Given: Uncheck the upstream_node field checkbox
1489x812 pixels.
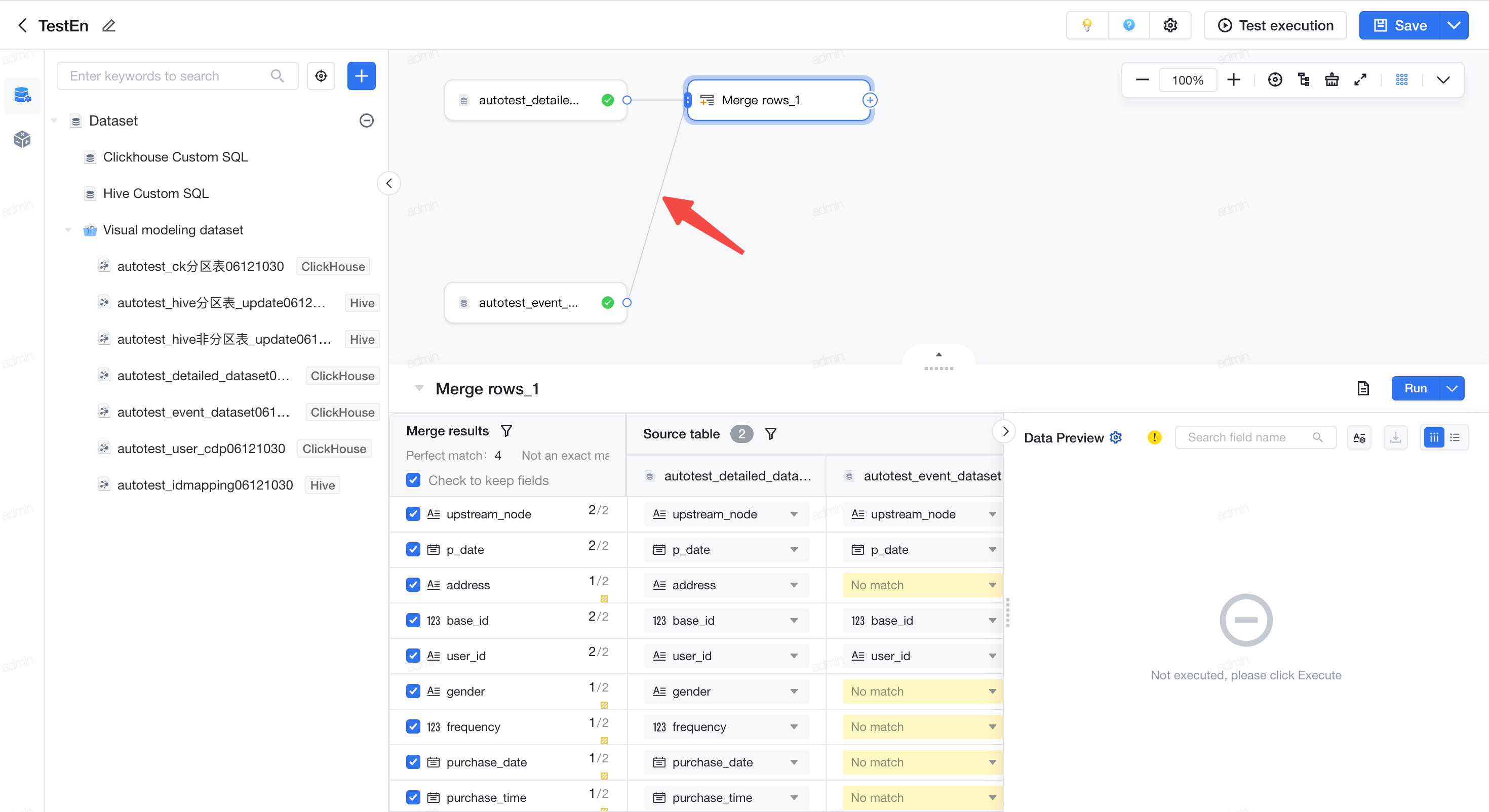Looking at the screenshot, I should click(x=413, y=514).
